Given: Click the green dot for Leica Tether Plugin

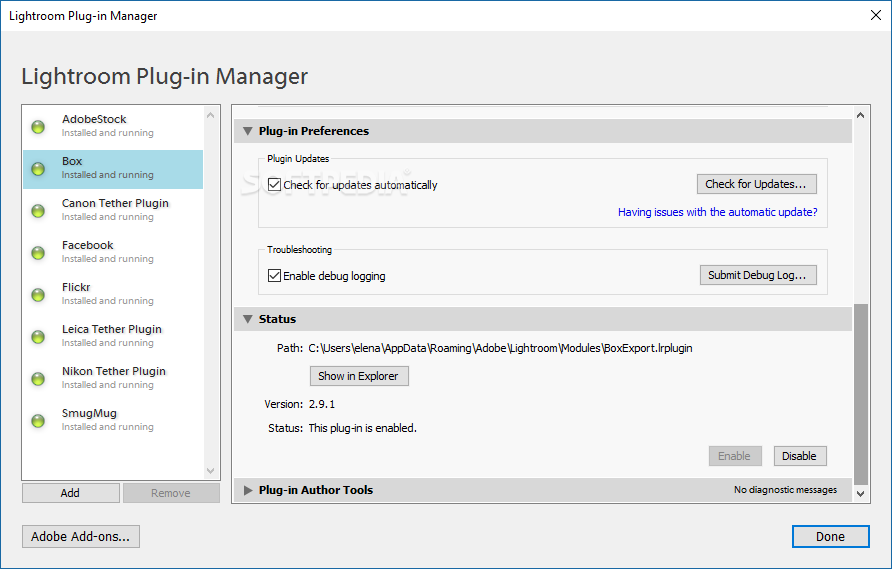Looking at the screenshot, I should 38,337.
